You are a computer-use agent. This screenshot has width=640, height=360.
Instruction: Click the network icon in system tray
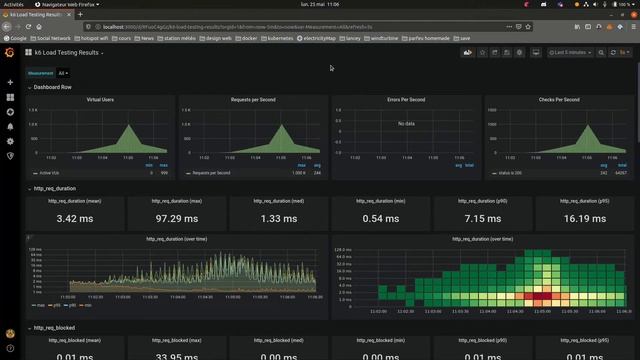click(x=586, y=4)
